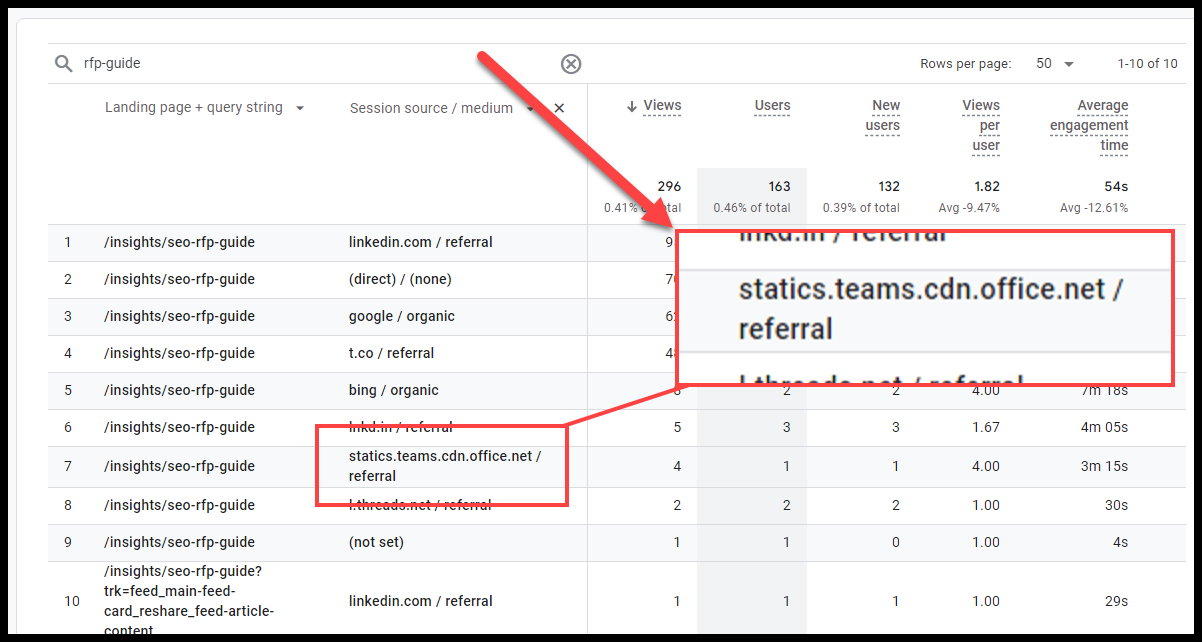
Task: Clear the rfp-guide search with X icon
Action: [570, 64]
